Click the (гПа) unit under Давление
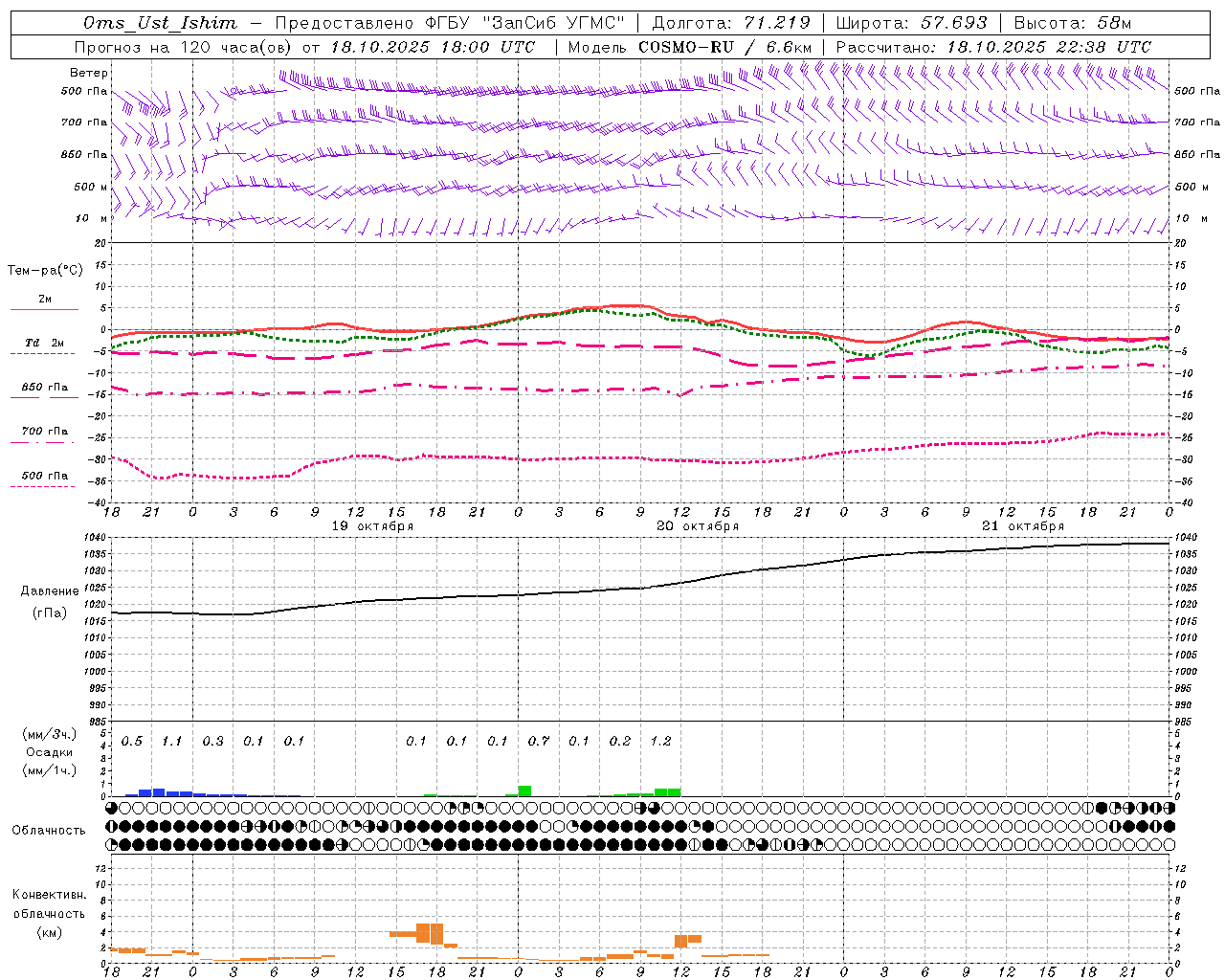1225x980 pixels. click(50, 613)
